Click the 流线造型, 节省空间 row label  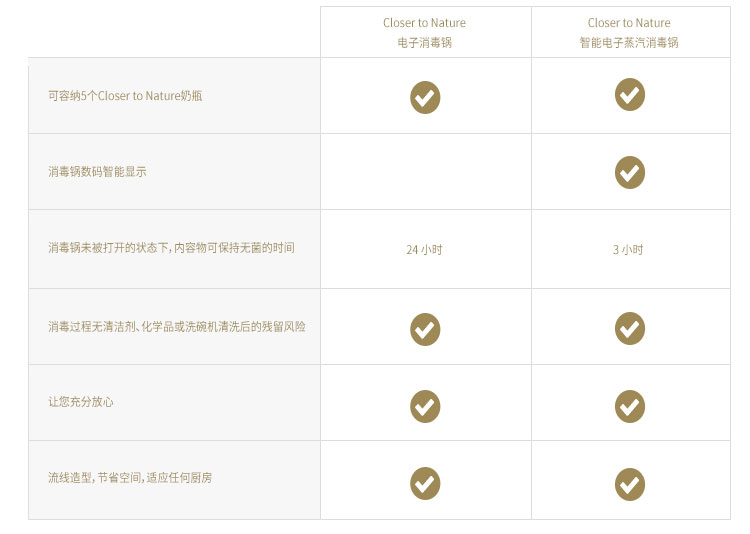point(129,478)
